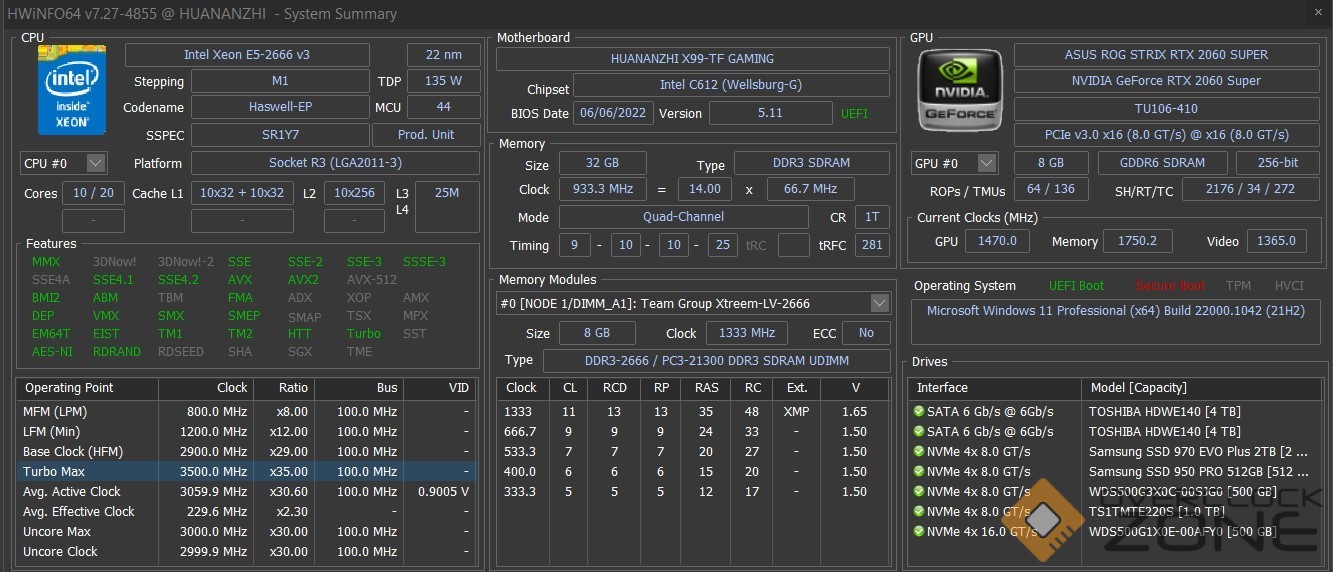This screenshot has width=1333, height=572.
Task: Select the Base Clock (HFM) row
Action: 240,451
